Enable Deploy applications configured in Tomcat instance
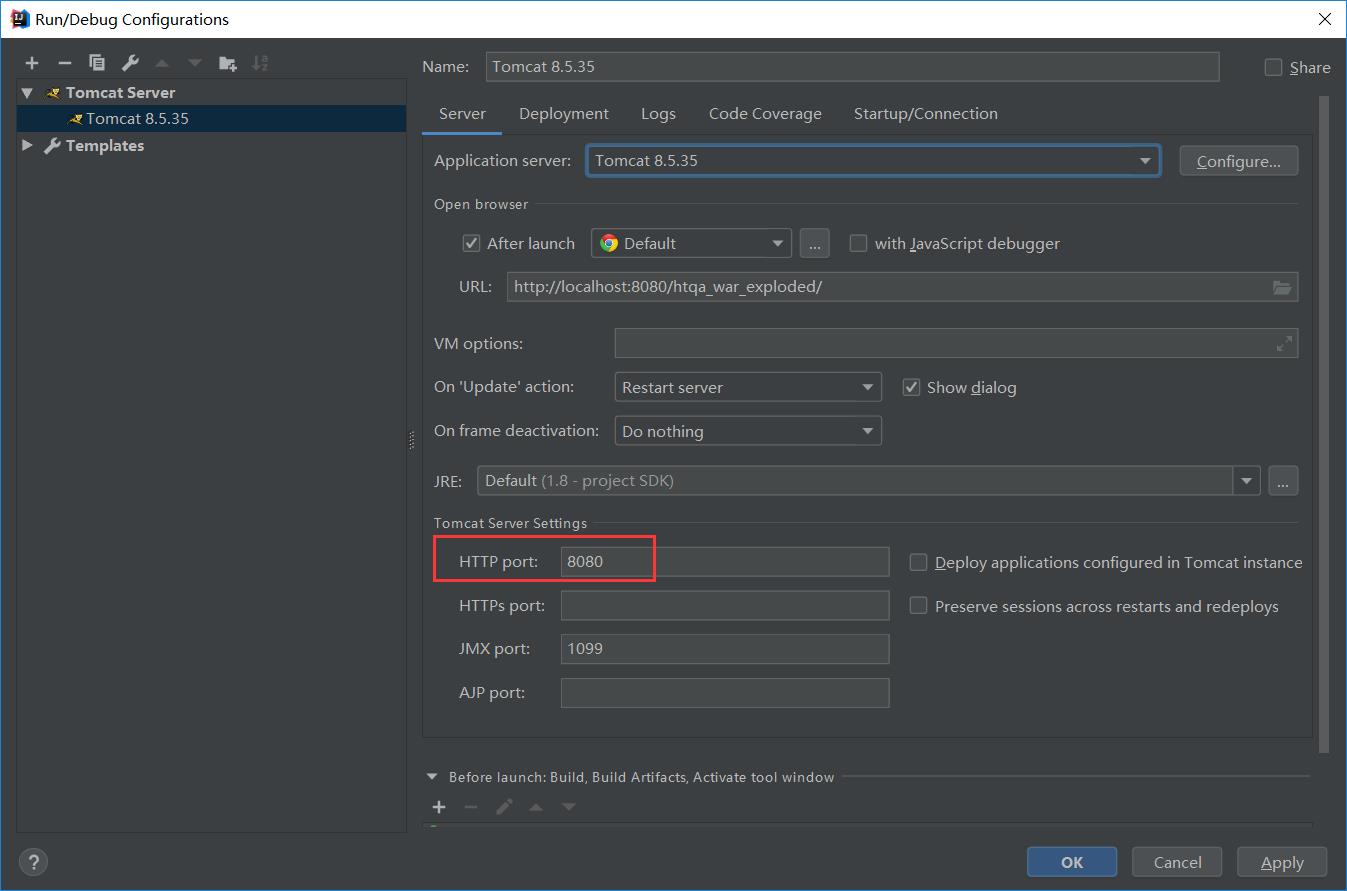Screen dimensions: 1347x891 (x=918, y=562)
